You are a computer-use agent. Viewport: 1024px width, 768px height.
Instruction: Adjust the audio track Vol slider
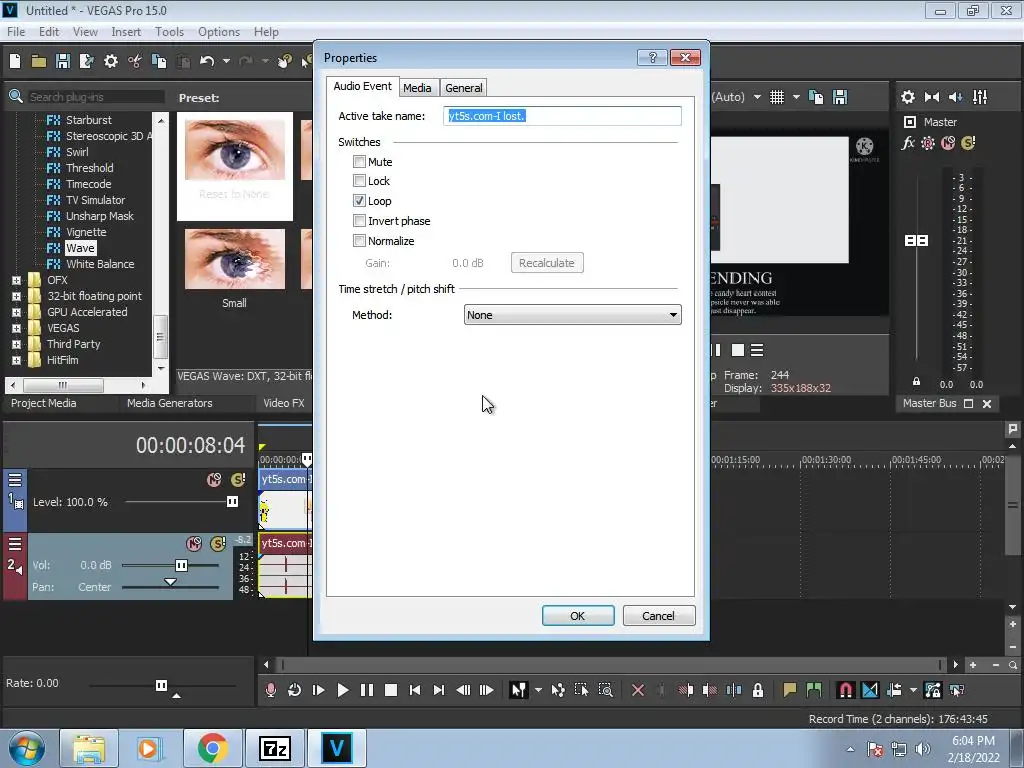[182, 566]
